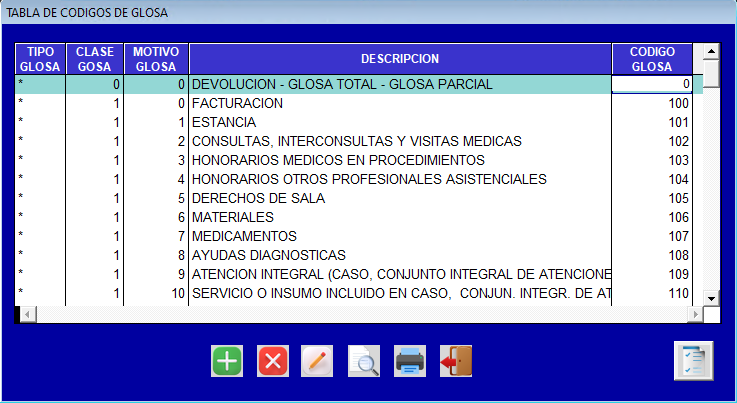The image size is (737, 403).
Task: Click code cell 100
Action: click(x=652, y=103)
